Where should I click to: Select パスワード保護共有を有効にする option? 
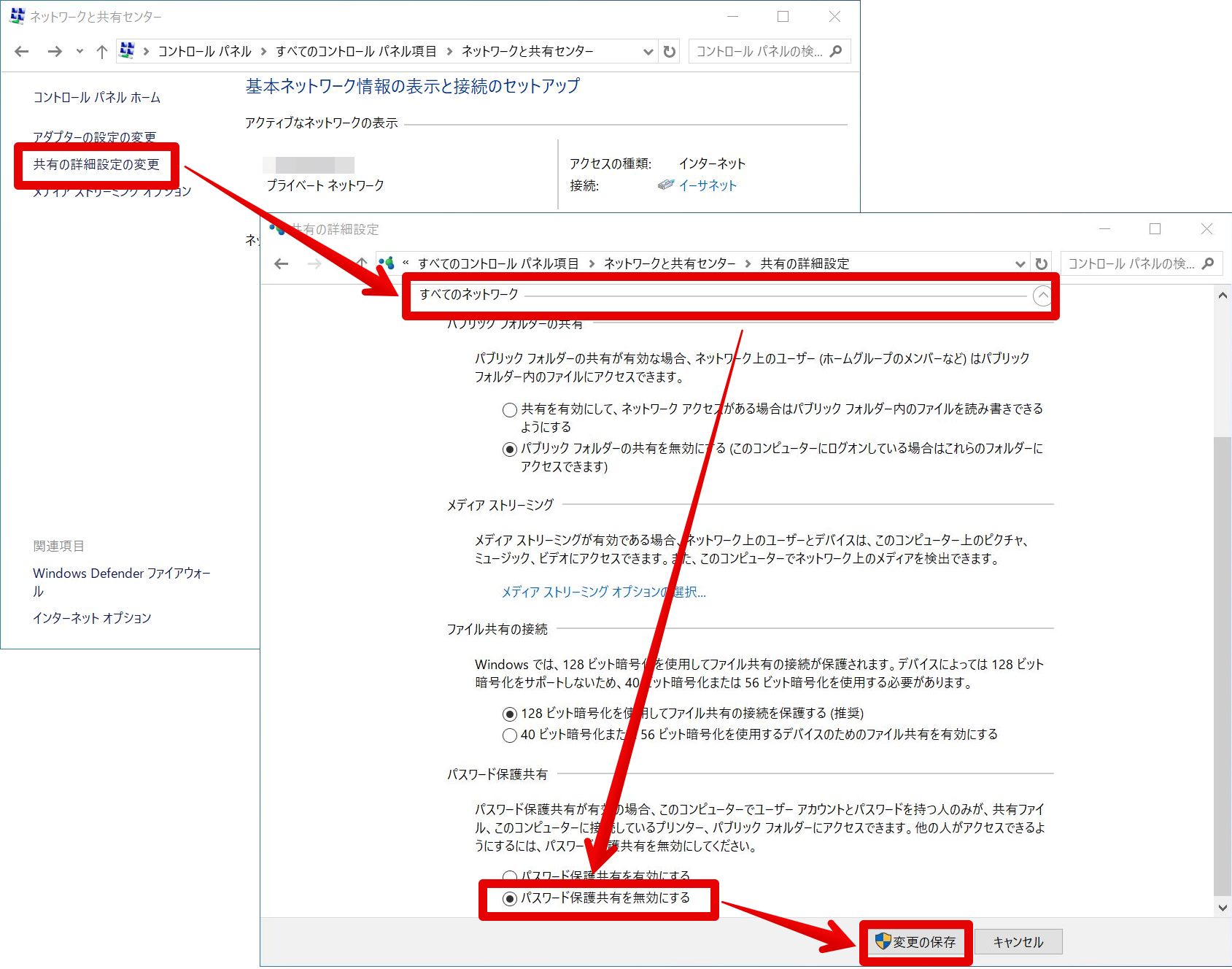(510, 876)
